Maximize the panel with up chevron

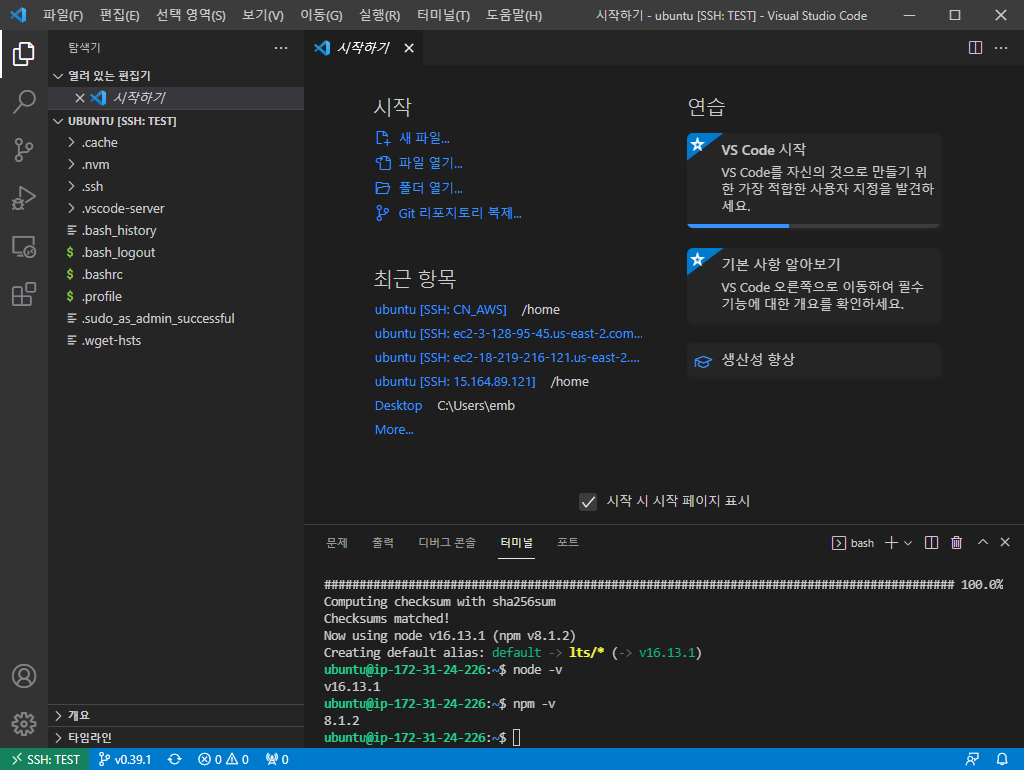coord(982,542)
